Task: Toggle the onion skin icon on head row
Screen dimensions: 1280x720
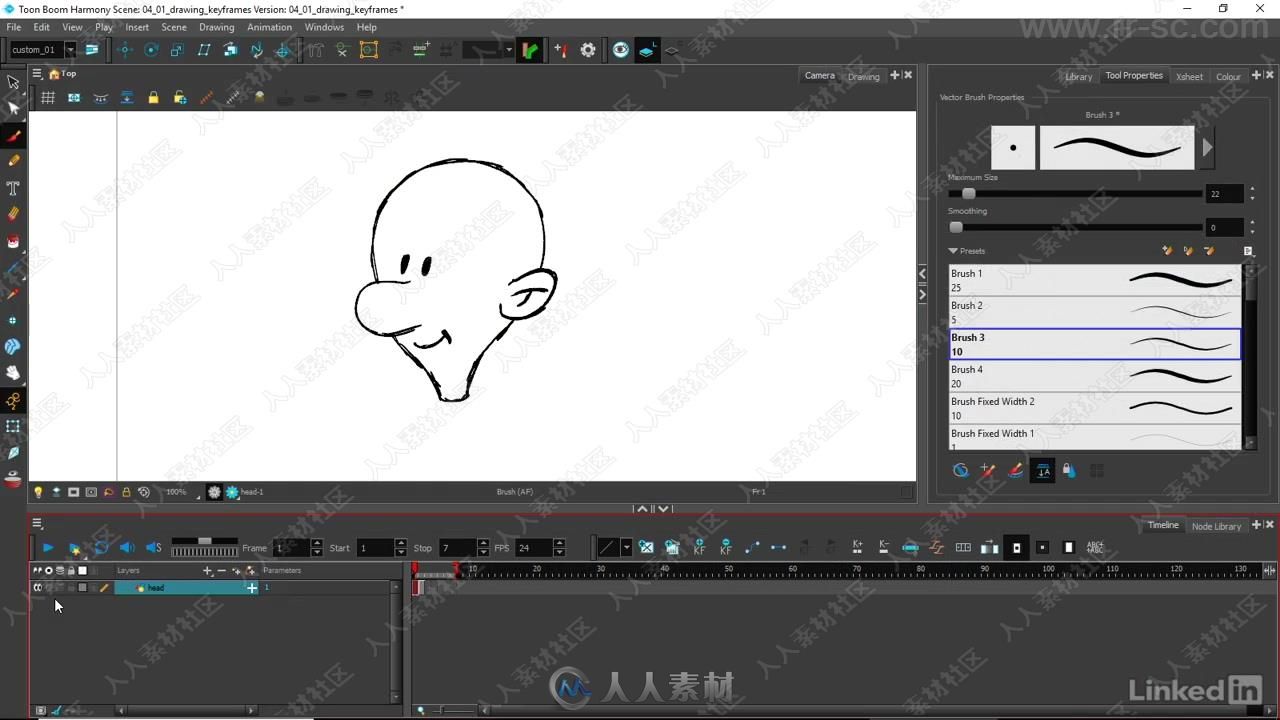Action: [59, 588]
